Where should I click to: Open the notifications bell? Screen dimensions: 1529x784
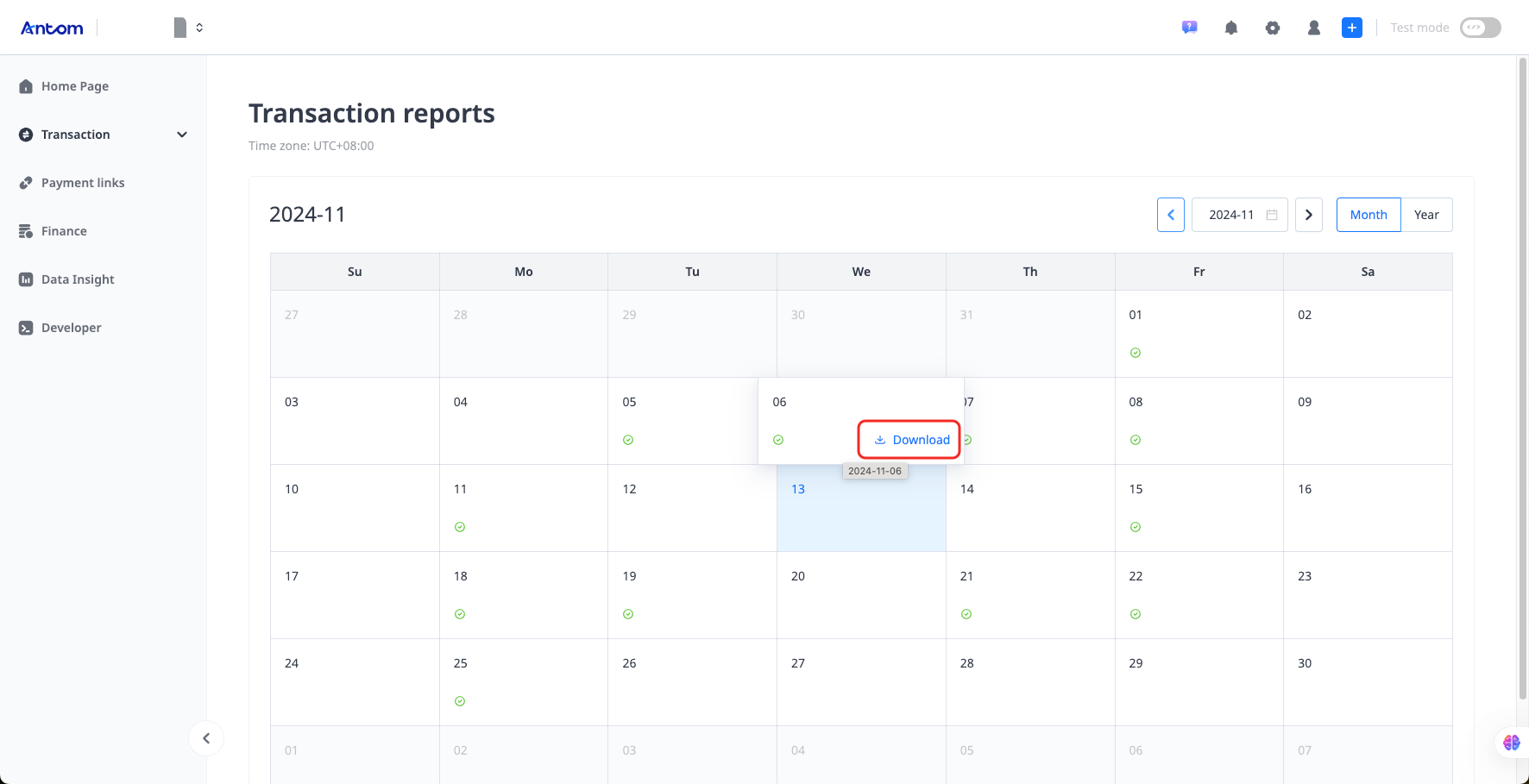tap(1231, 28)
